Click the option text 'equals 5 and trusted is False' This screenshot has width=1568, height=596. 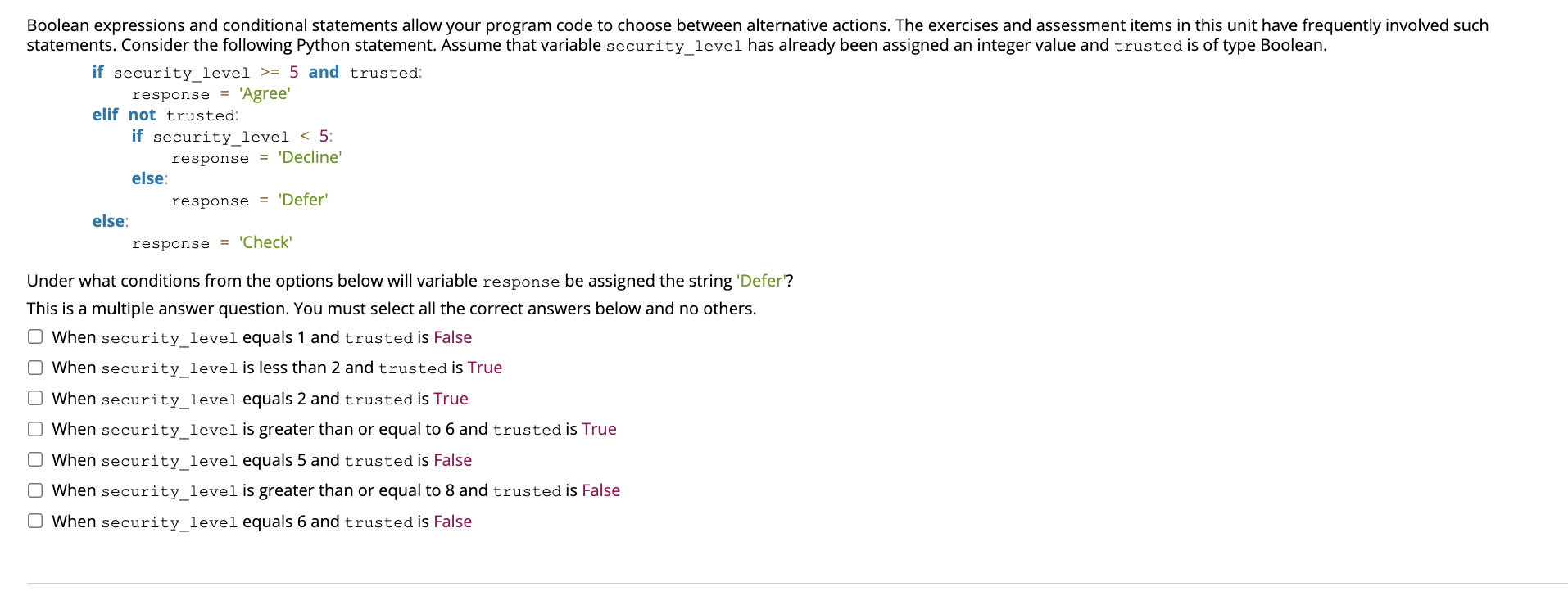pos(357,460)
